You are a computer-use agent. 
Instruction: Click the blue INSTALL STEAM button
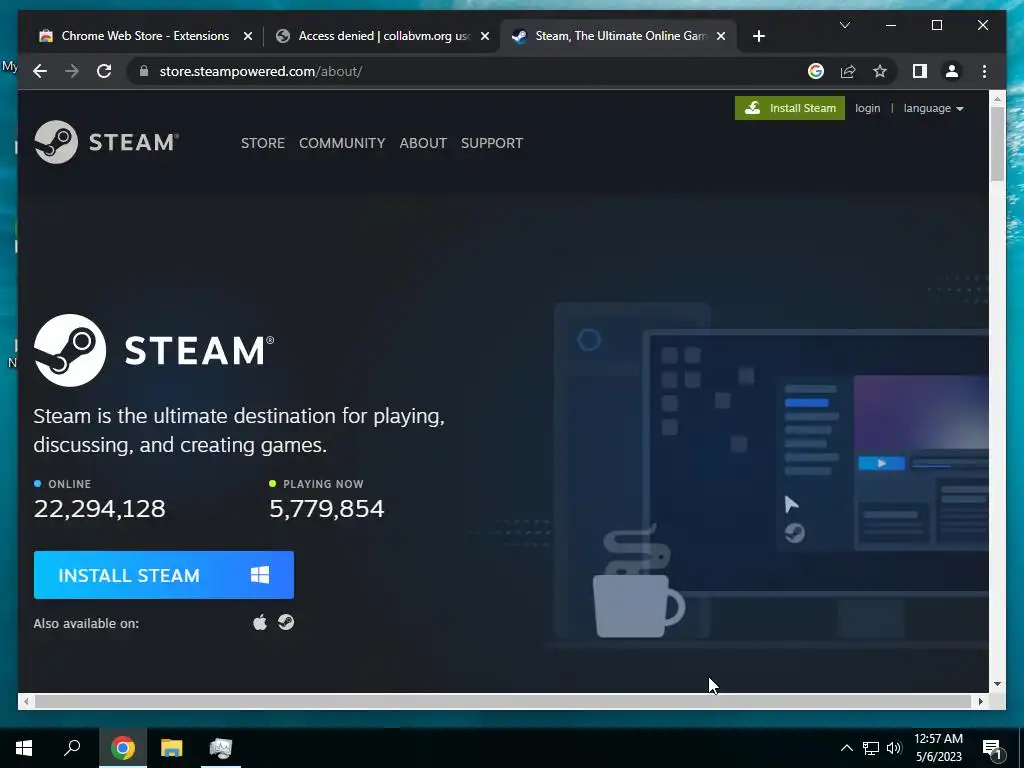pyautogui.click(x=164, y=575)
